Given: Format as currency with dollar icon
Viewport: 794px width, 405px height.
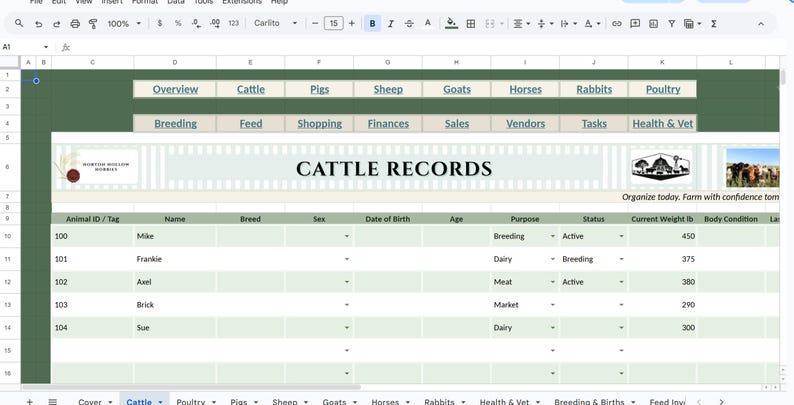Looking at the screenshot, I should point(160,23).
